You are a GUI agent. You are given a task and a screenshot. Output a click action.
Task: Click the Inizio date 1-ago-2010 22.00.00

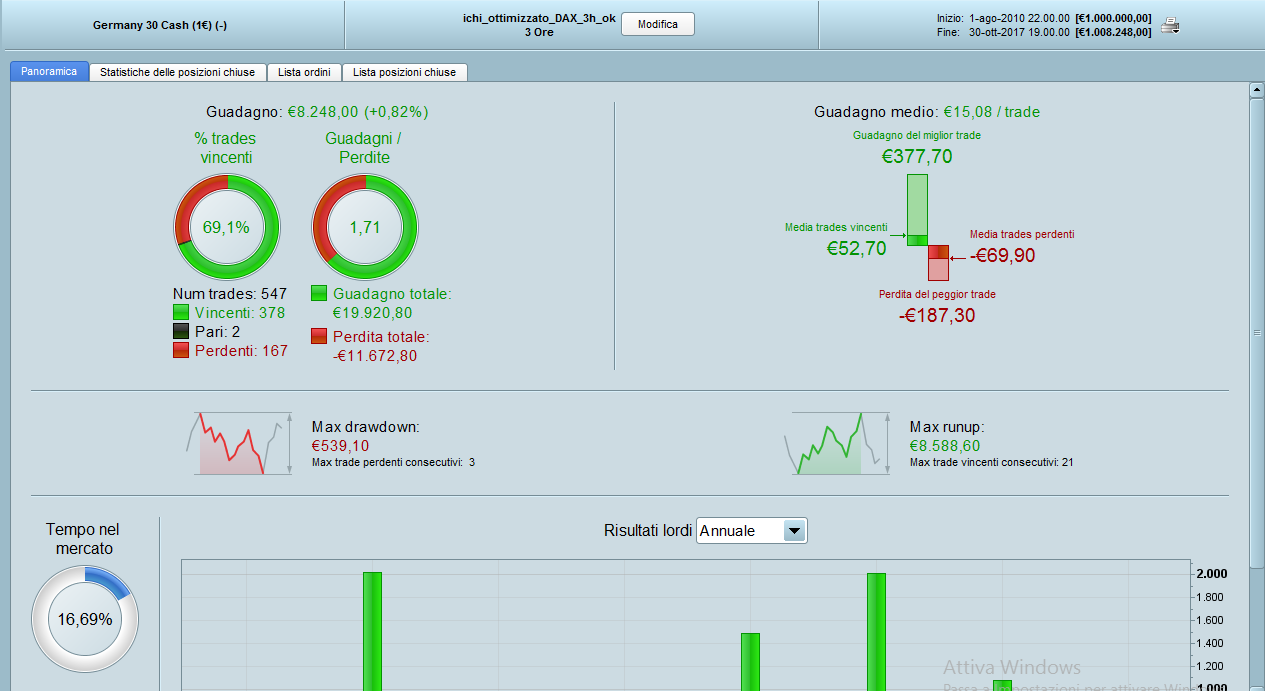1020,19
